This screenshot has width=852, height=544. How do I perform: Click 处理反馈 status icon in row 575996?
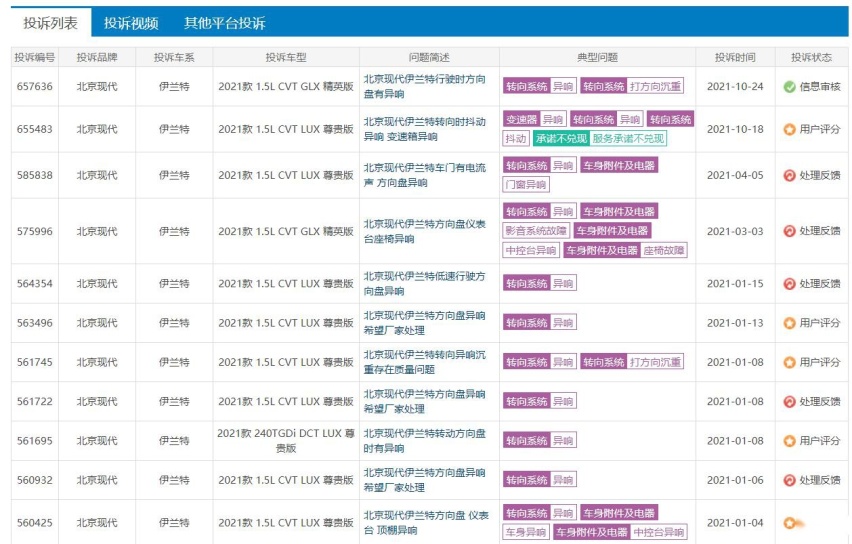(x=790, y=231)
